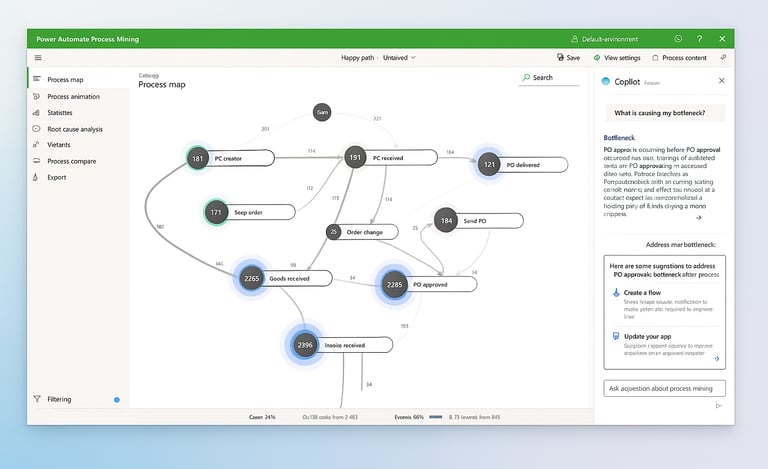Click the Save button
This screenshot has height=469, width=768.
coord(568,58)
